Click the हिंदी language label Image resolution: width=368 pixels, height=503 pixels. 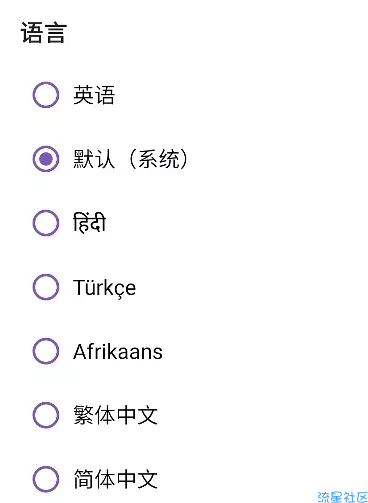[x=89, y=222]
